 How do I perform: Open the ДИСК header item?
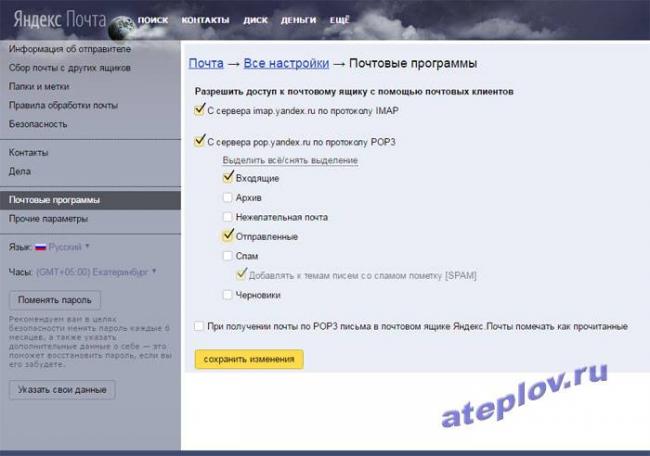[255, 20]
